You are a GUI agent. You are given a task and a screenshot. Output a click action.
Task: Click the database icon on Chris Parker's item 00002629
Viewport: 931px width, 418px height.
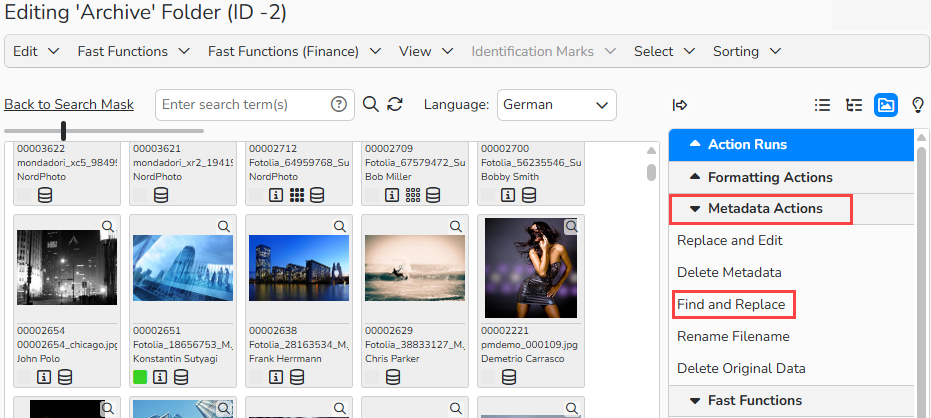(x=392, y=377)
